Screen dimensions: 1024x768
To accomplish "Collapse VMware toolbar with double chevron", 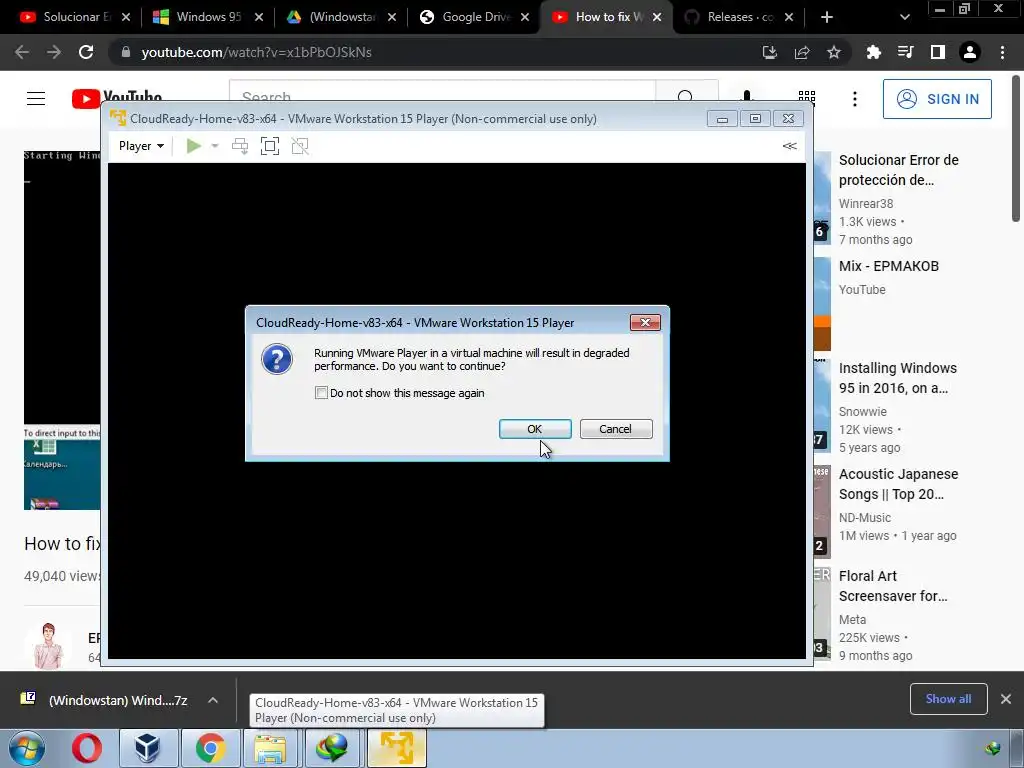I will tap(790, 146).
